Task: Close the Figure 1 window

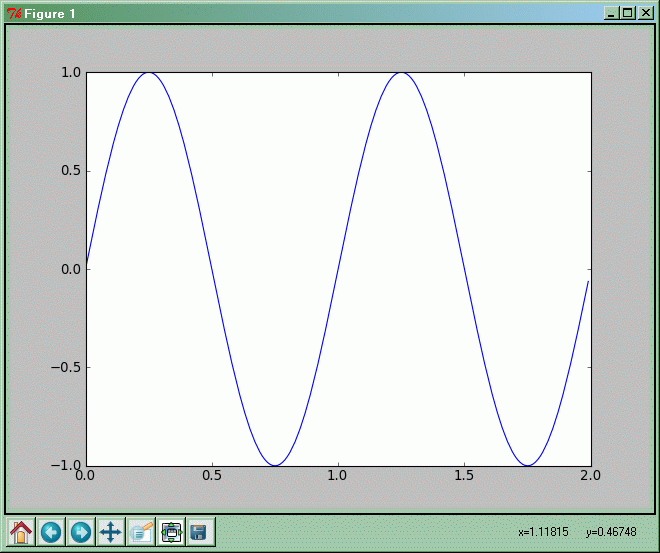Action: coord(645,13)
